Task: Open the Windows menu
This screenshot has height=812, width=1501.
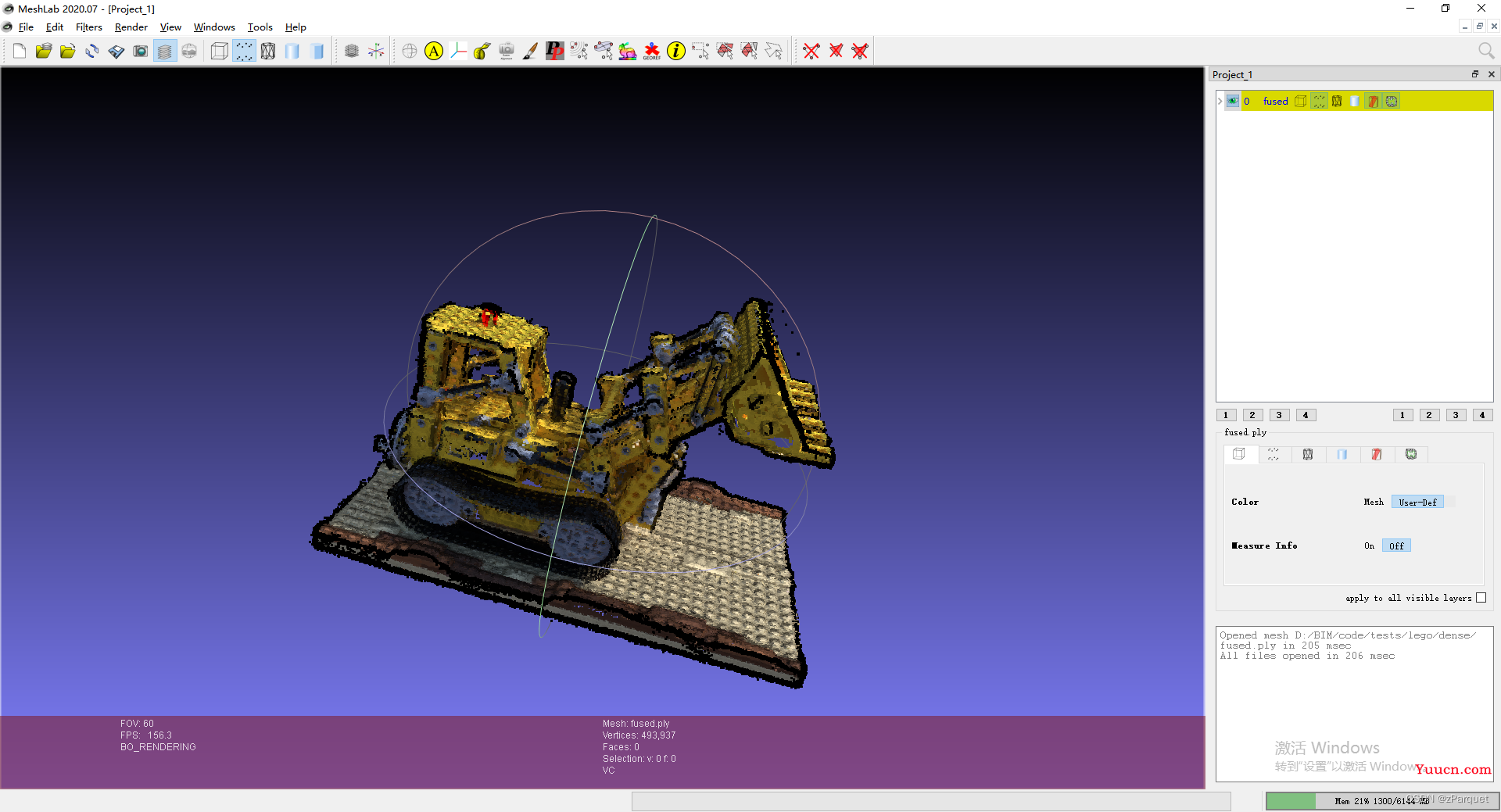Action: (214, 27)
